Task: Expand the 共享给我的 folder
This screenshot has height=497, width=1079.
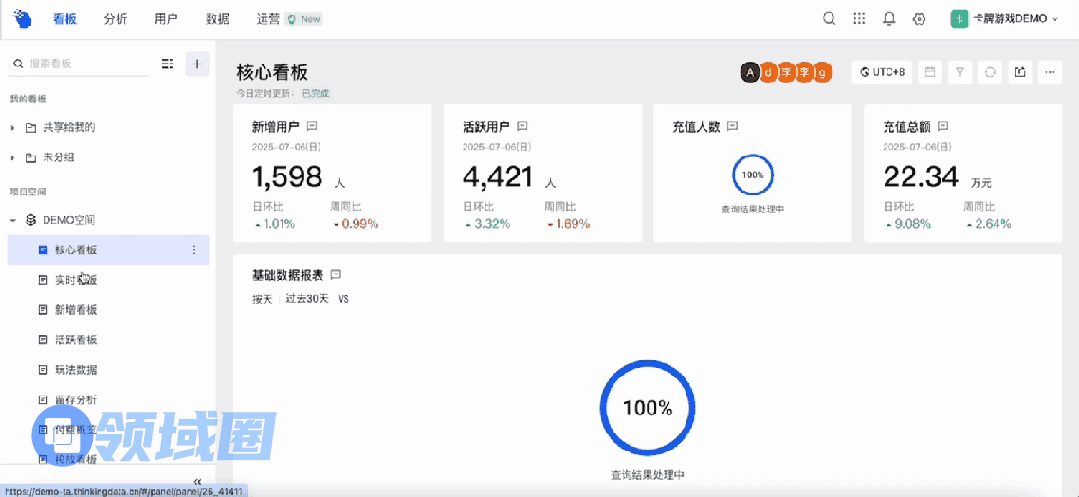Action: click(13, 128)
